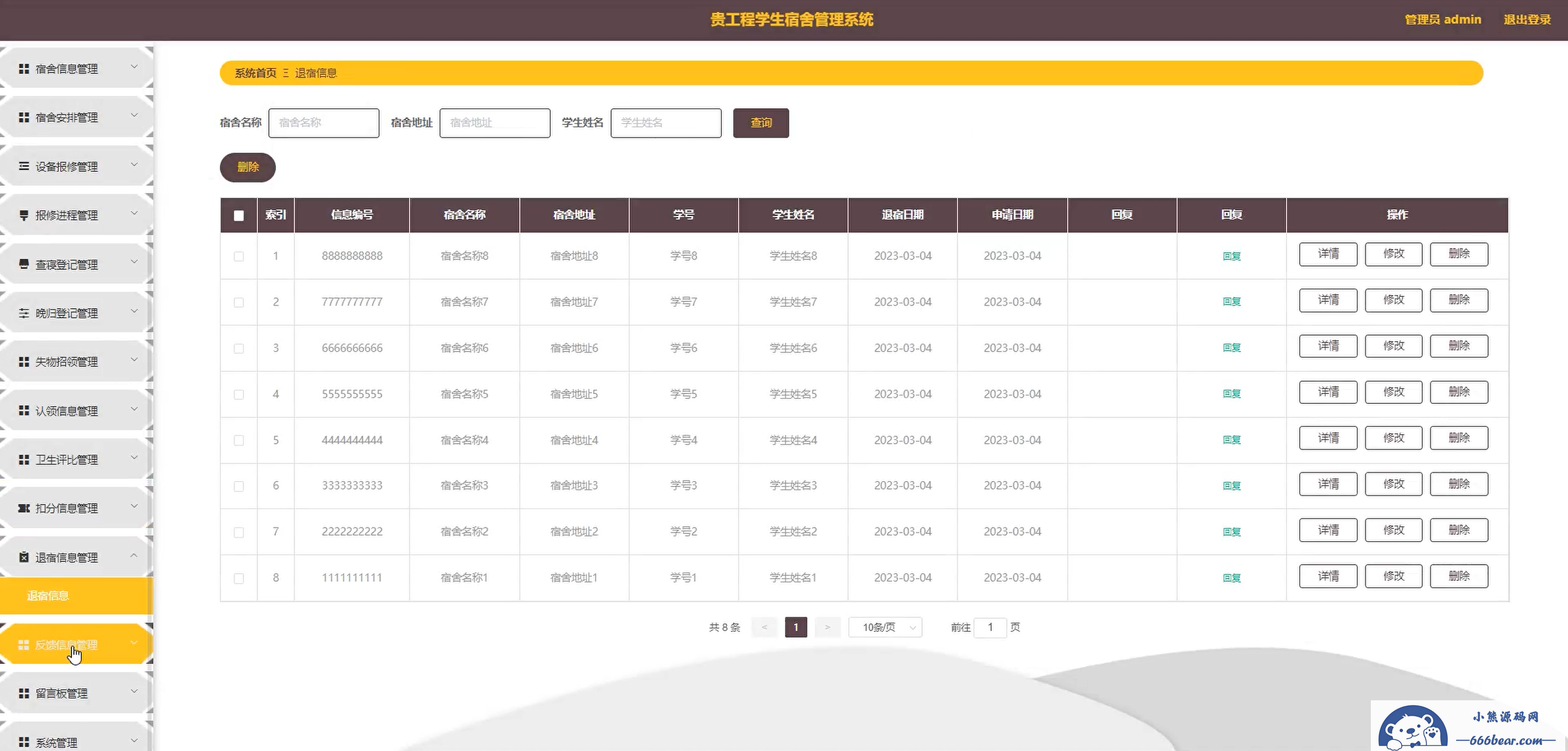The height and width of the screenshot is (751, 1568).
Task: Click 修改 for 学生姓名5 row
Action: [1393, 392]
